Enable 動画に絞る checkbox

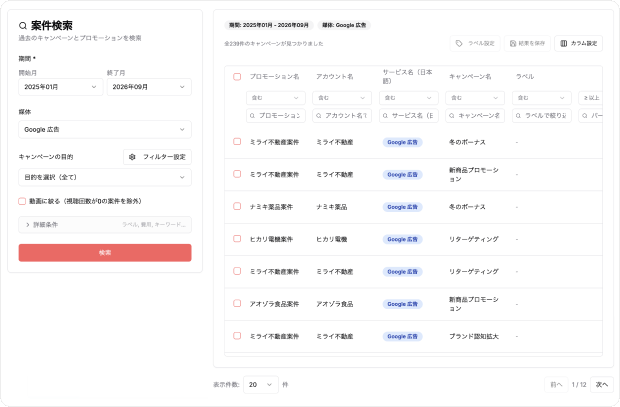[x=22, y=201]
